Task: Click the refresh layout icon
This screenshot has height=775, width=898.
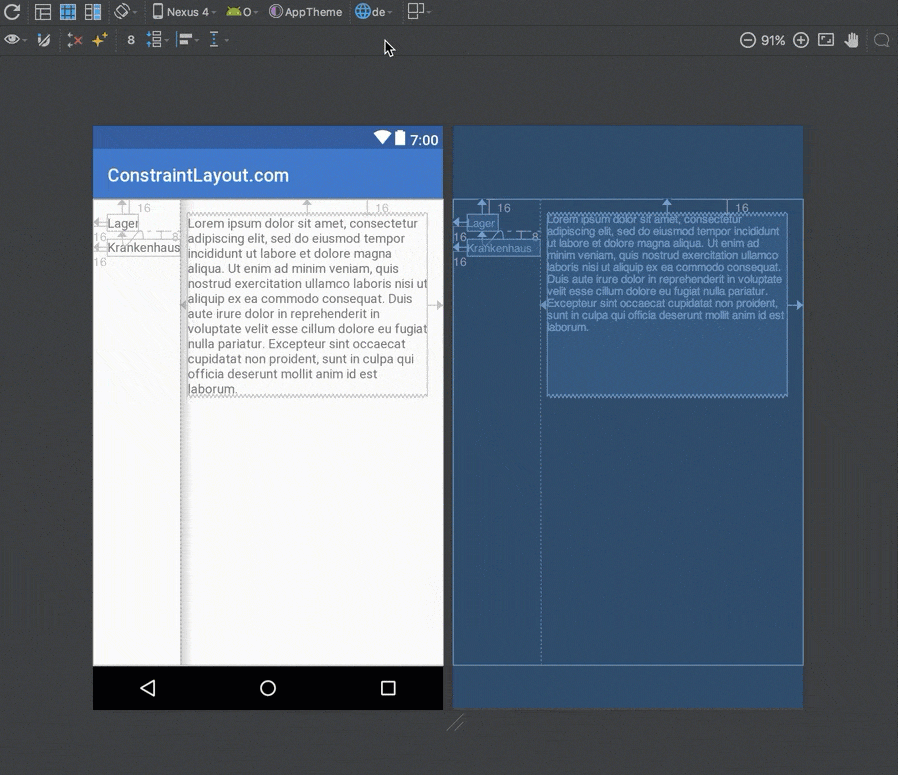Action: (12, 12)
